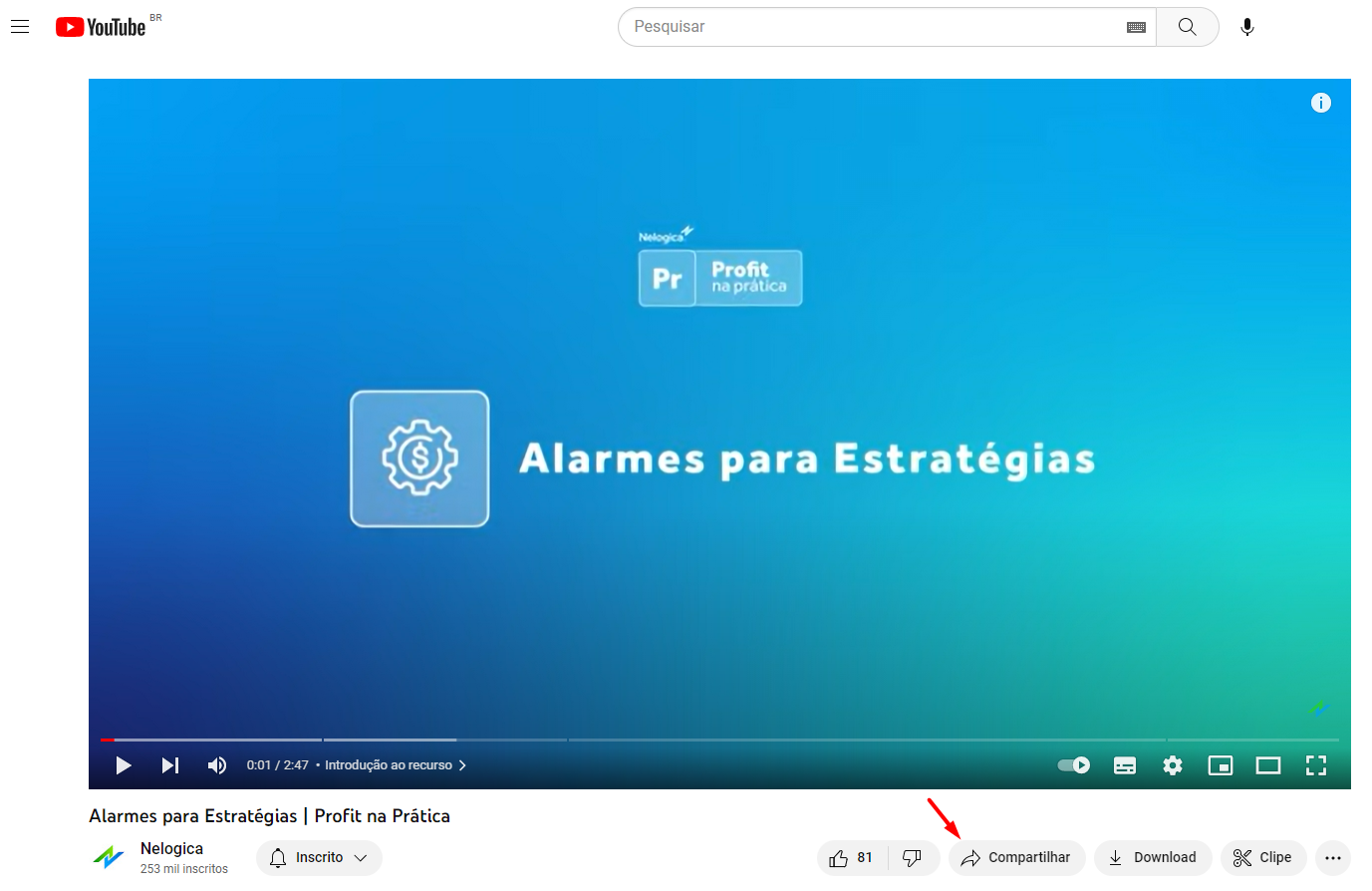Dislike the video
This screenshot has width=1372, height=891.
913,857
